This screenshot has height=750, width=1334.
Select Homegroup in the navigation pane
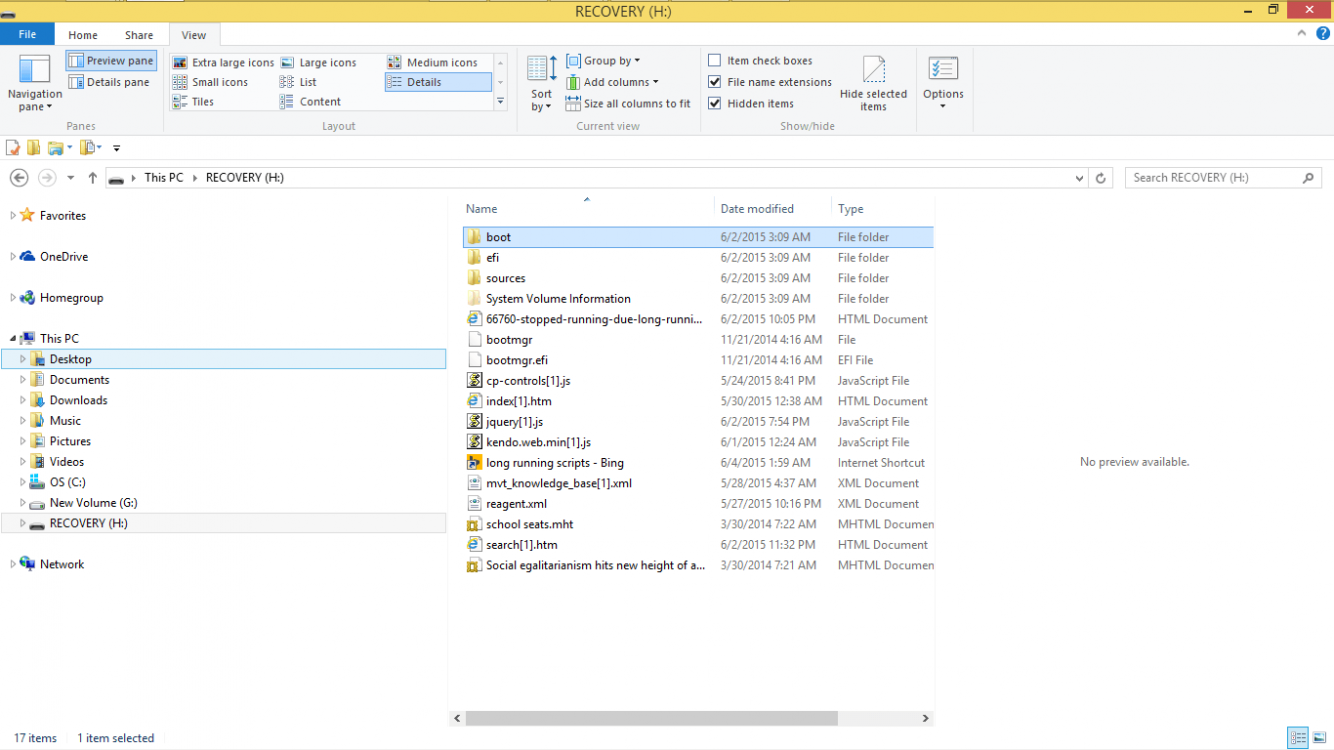pos(71,297)
